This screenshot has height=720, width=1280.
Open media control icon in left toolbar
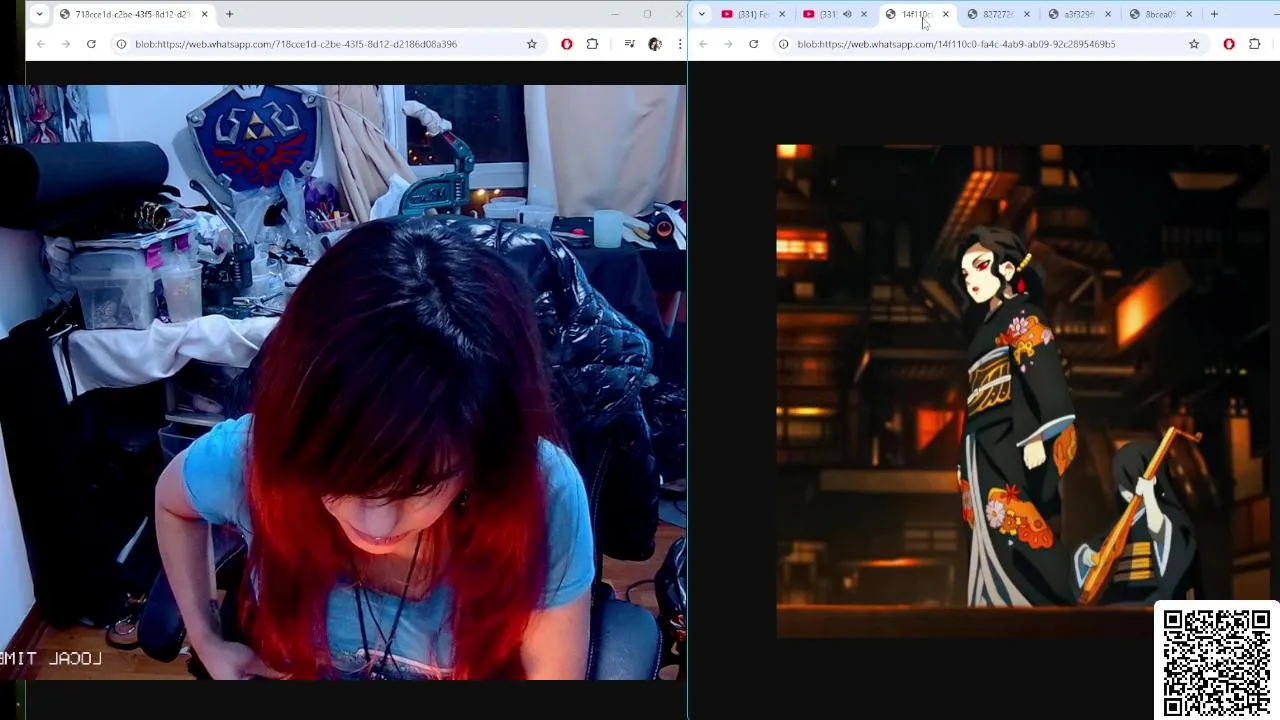click(629, 44)
